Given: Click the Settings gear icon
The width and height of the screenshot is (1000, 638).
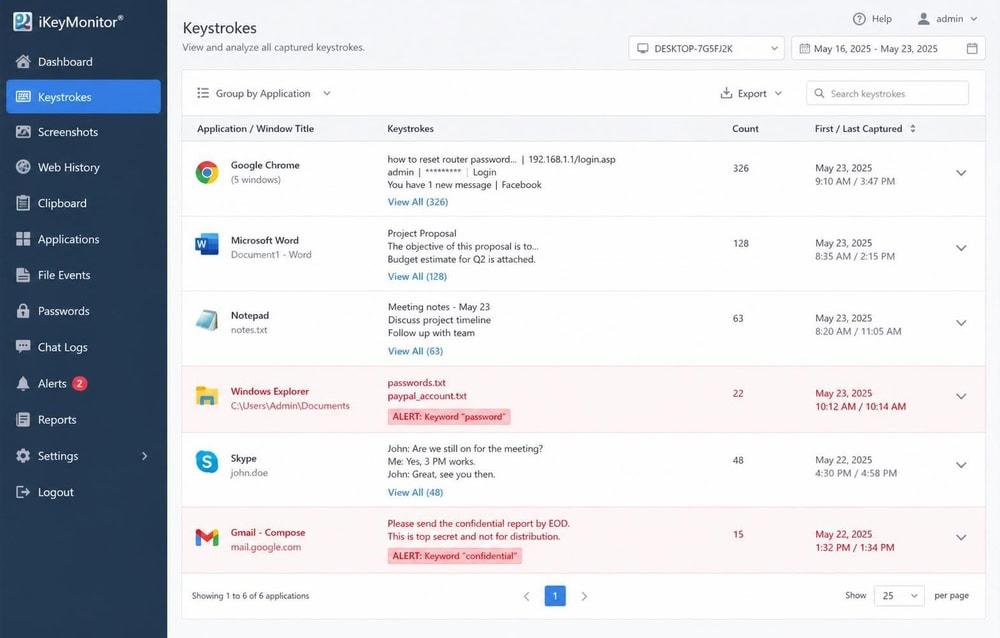Looking at the screenshot, I should click(x=23, y=456).
